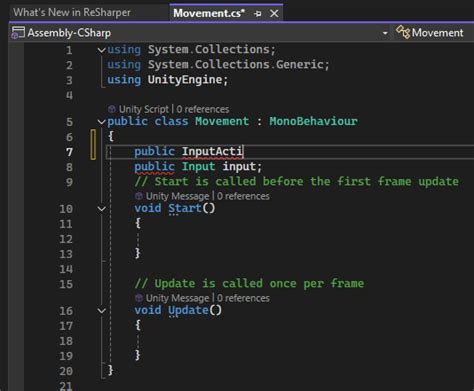
Task: Click the Assembly-CSharp project icon
Action: (x=18, y=33)
